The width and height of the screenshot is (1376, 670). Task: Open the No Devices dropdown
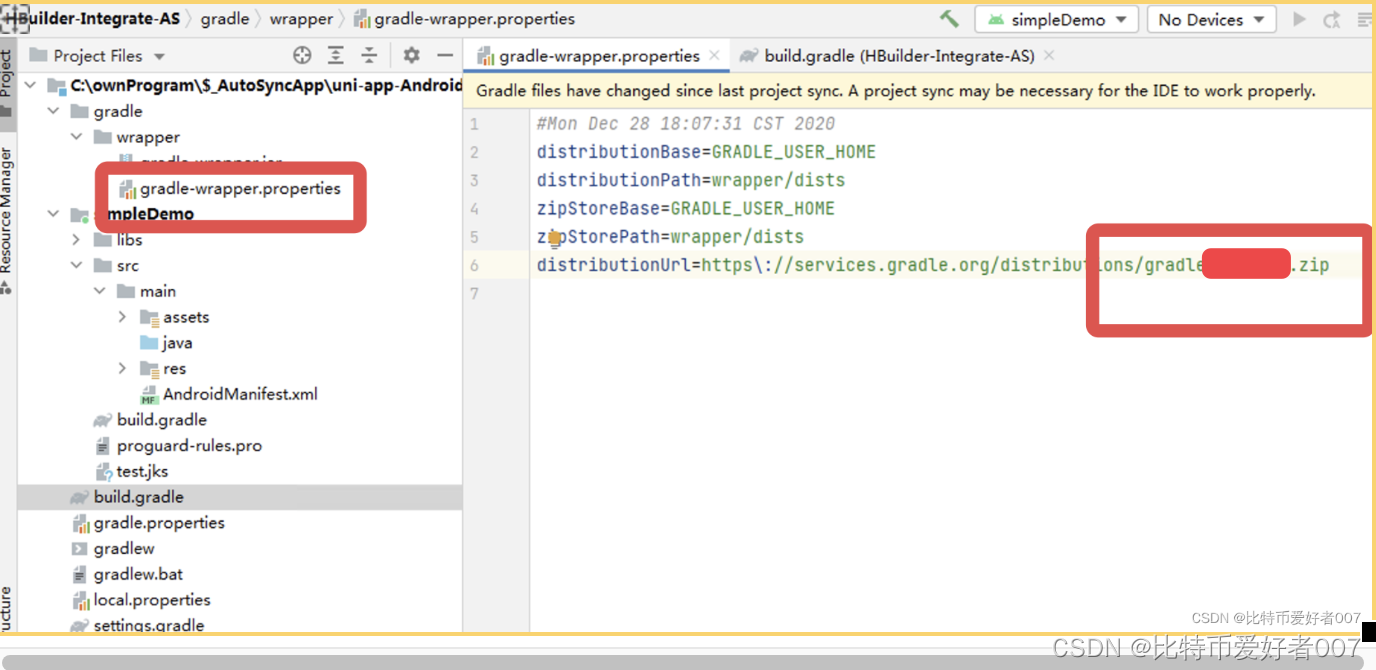tap(1210, 18)
